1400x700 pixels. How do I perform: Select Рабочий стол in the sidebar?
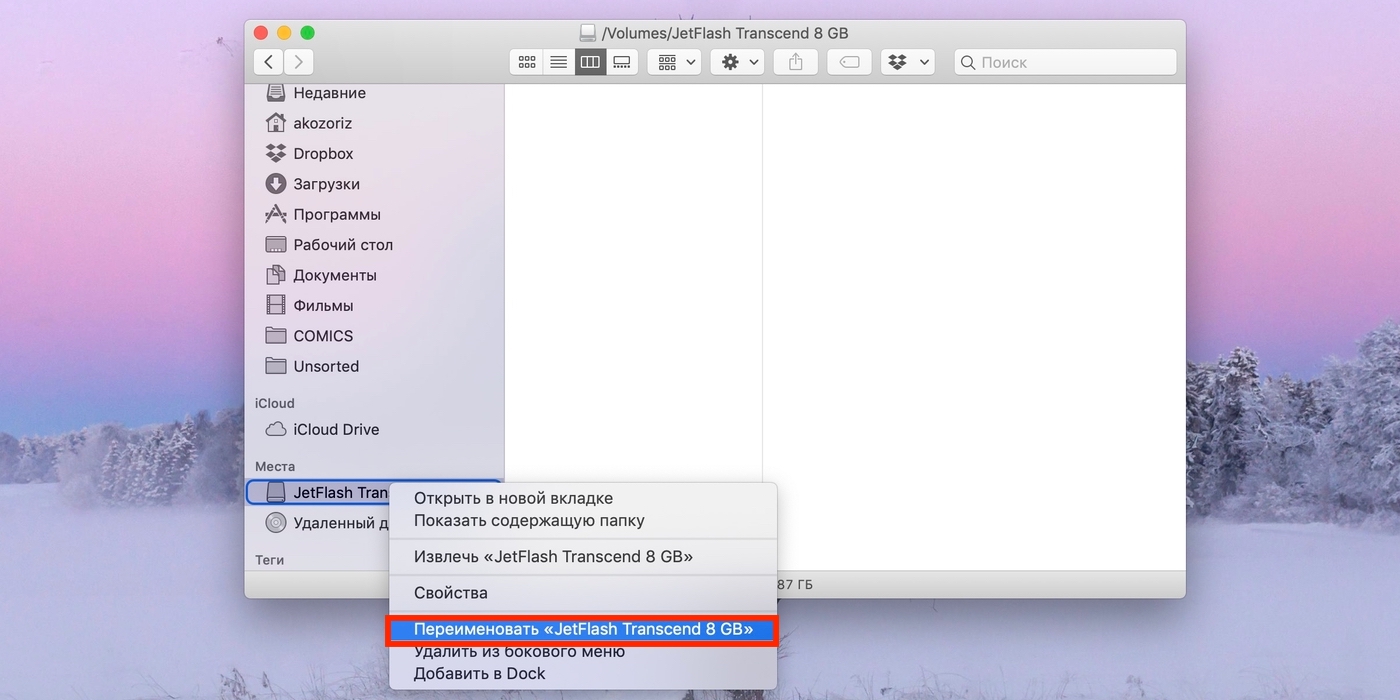[x=374, y=245]
